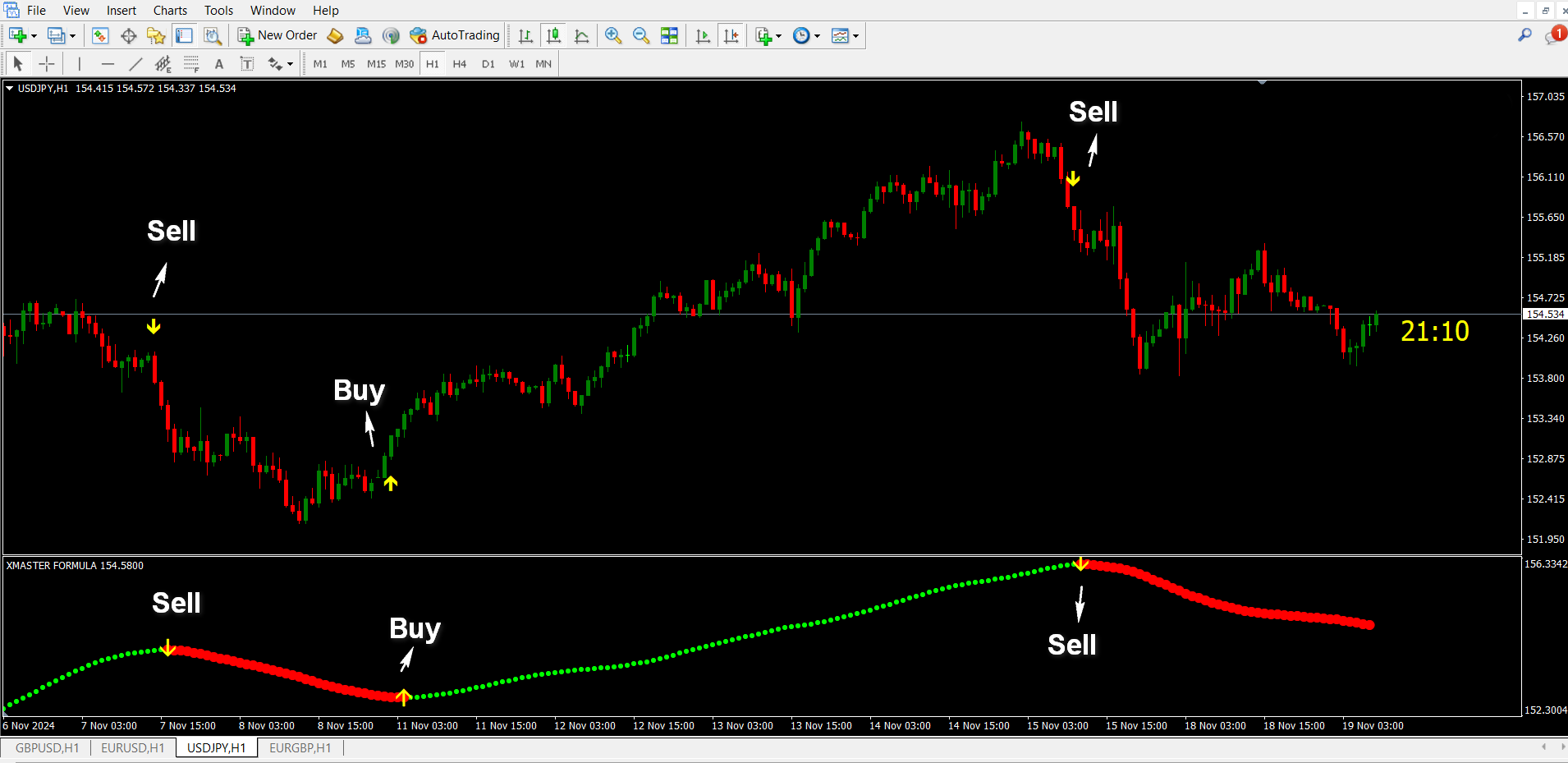Select the H1 timeframe
This screenshot has width=1568, height=763.
pos(433,63)
